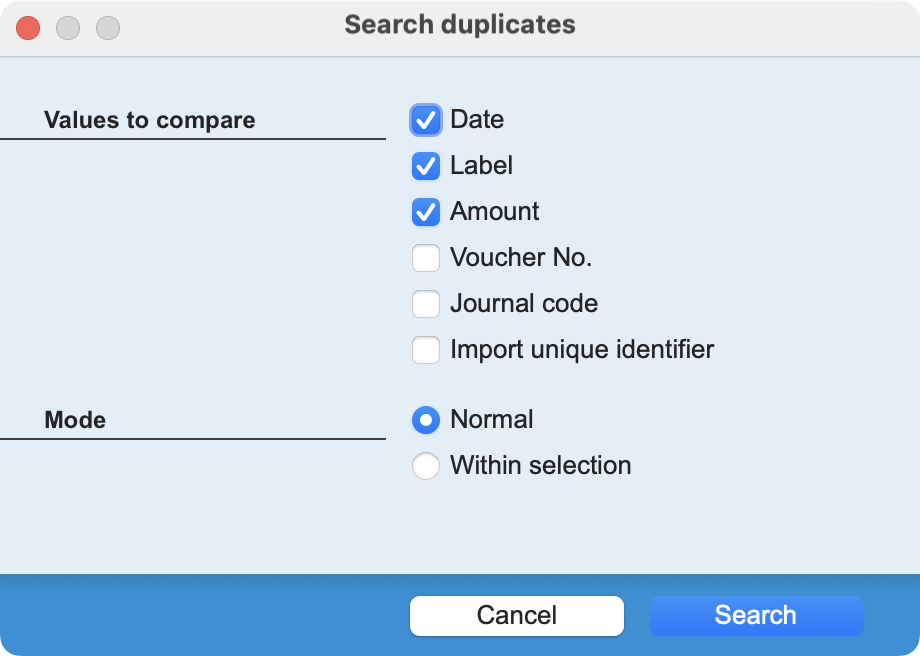Click the 'Mode' section heading
Screen dimensions: 920x656
click(x=75, y=420)
